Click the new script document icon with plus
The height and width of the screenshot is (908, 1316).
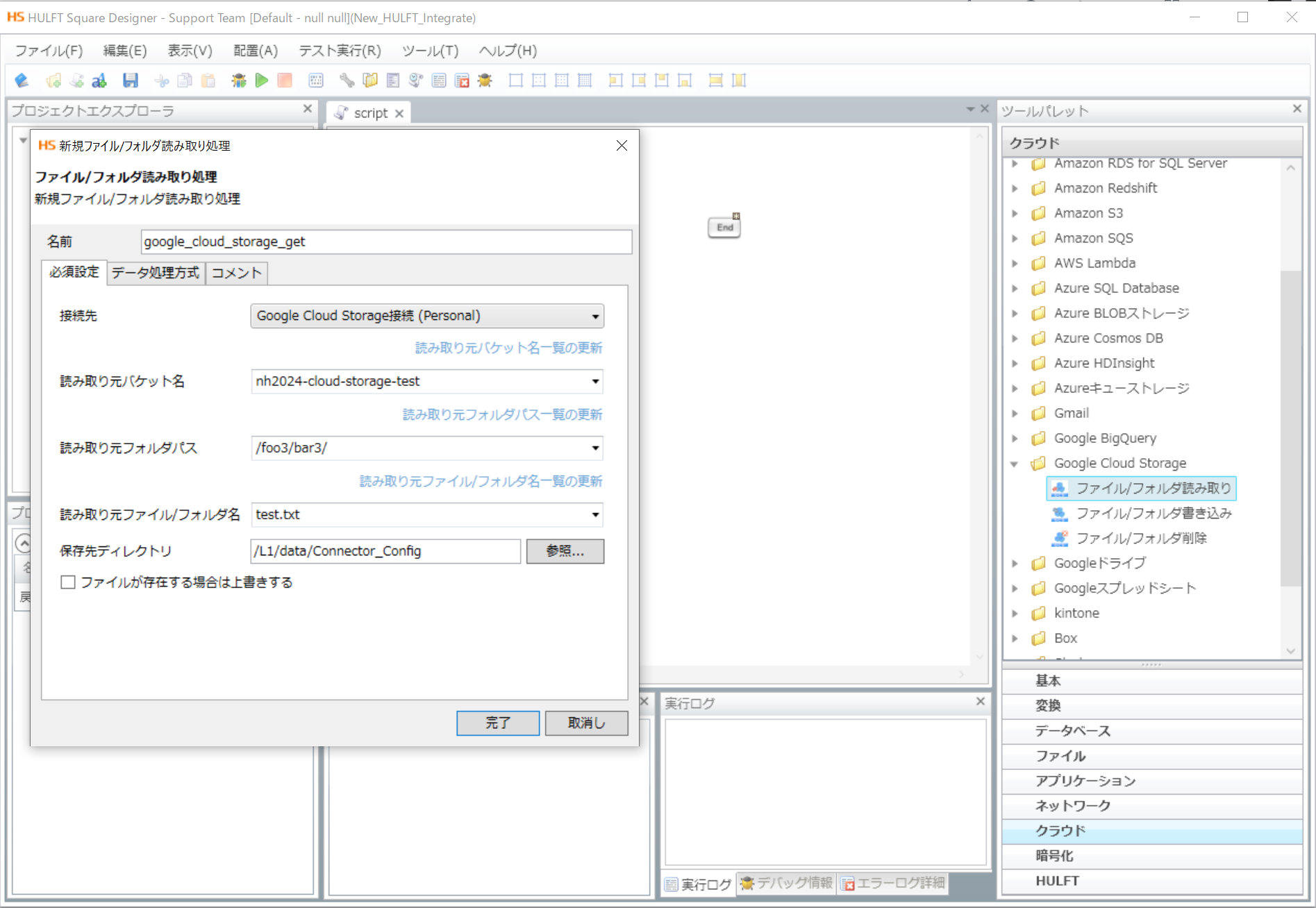pyautogui.click(x=76, y=81)
